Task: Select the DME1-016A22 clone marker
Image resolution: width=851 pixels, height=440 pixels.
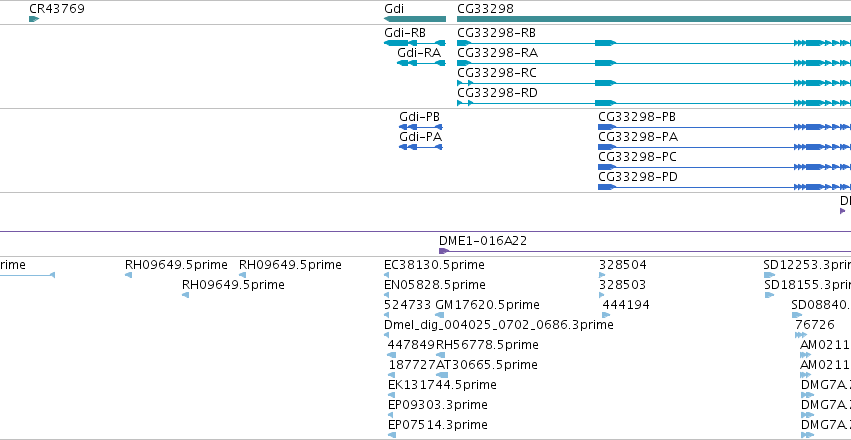Action: point(443,251)
